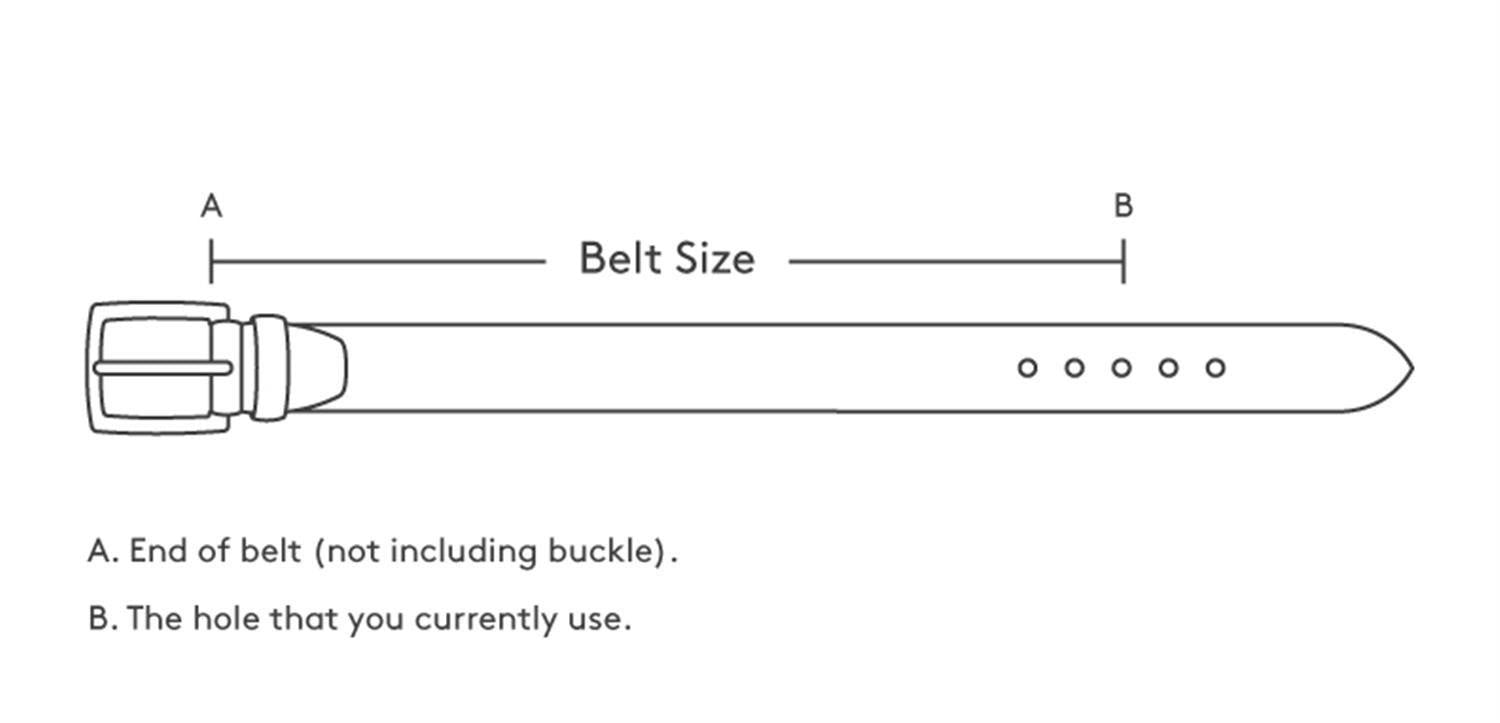This screenshot has width=1500, height=723.
Task: Click the measurement line right of "Belt Size"
Action: coord(955,262)
